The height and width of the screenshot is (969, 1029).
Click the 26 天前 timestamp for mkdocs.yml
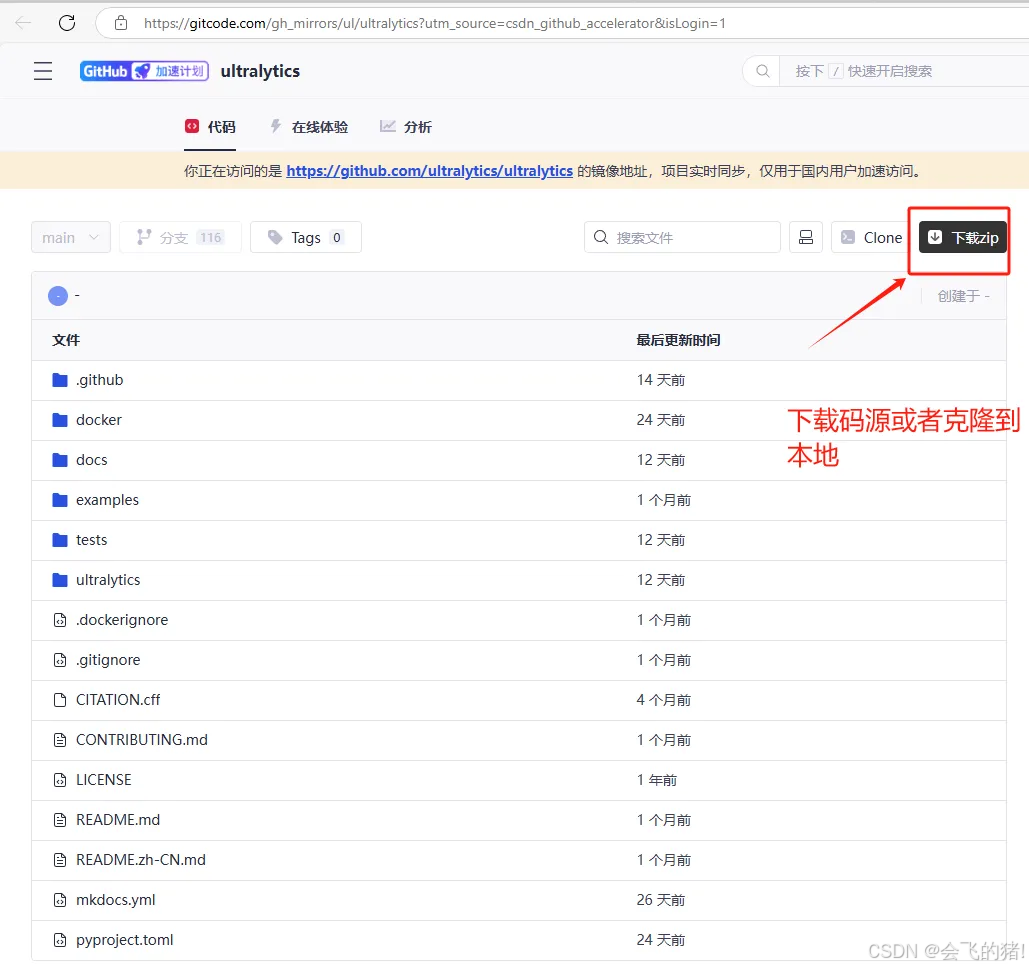coord(661,900)
